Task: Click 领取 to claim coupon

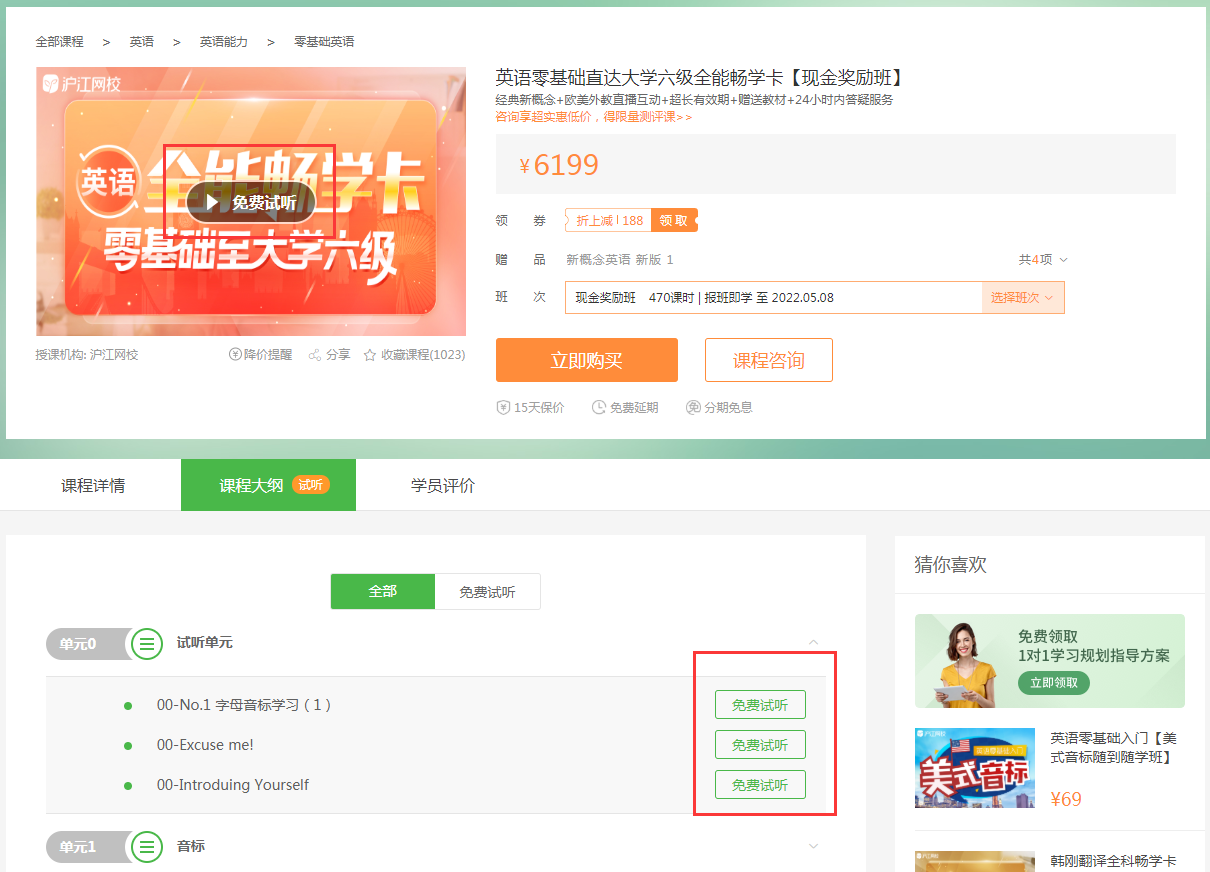Action: [x=673, y=221]
